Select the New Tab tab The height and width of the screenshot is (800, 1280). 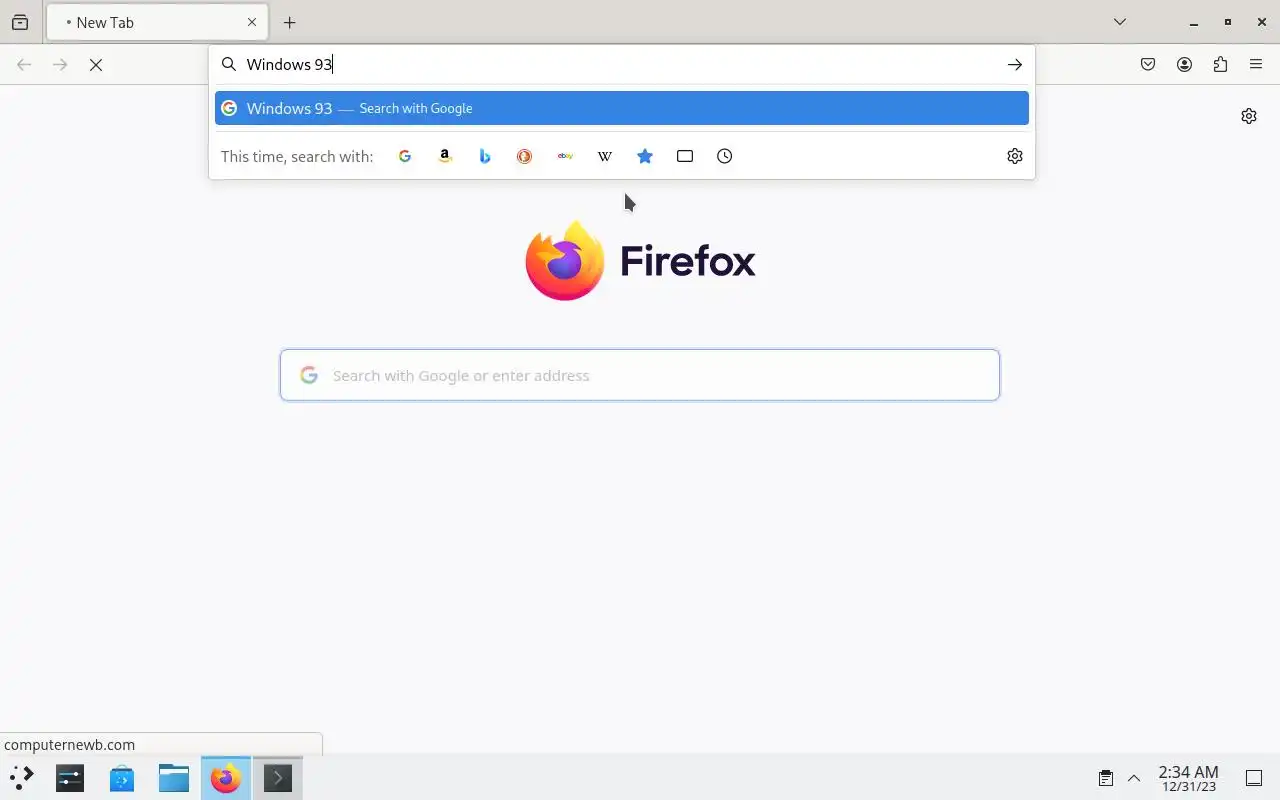157,22
